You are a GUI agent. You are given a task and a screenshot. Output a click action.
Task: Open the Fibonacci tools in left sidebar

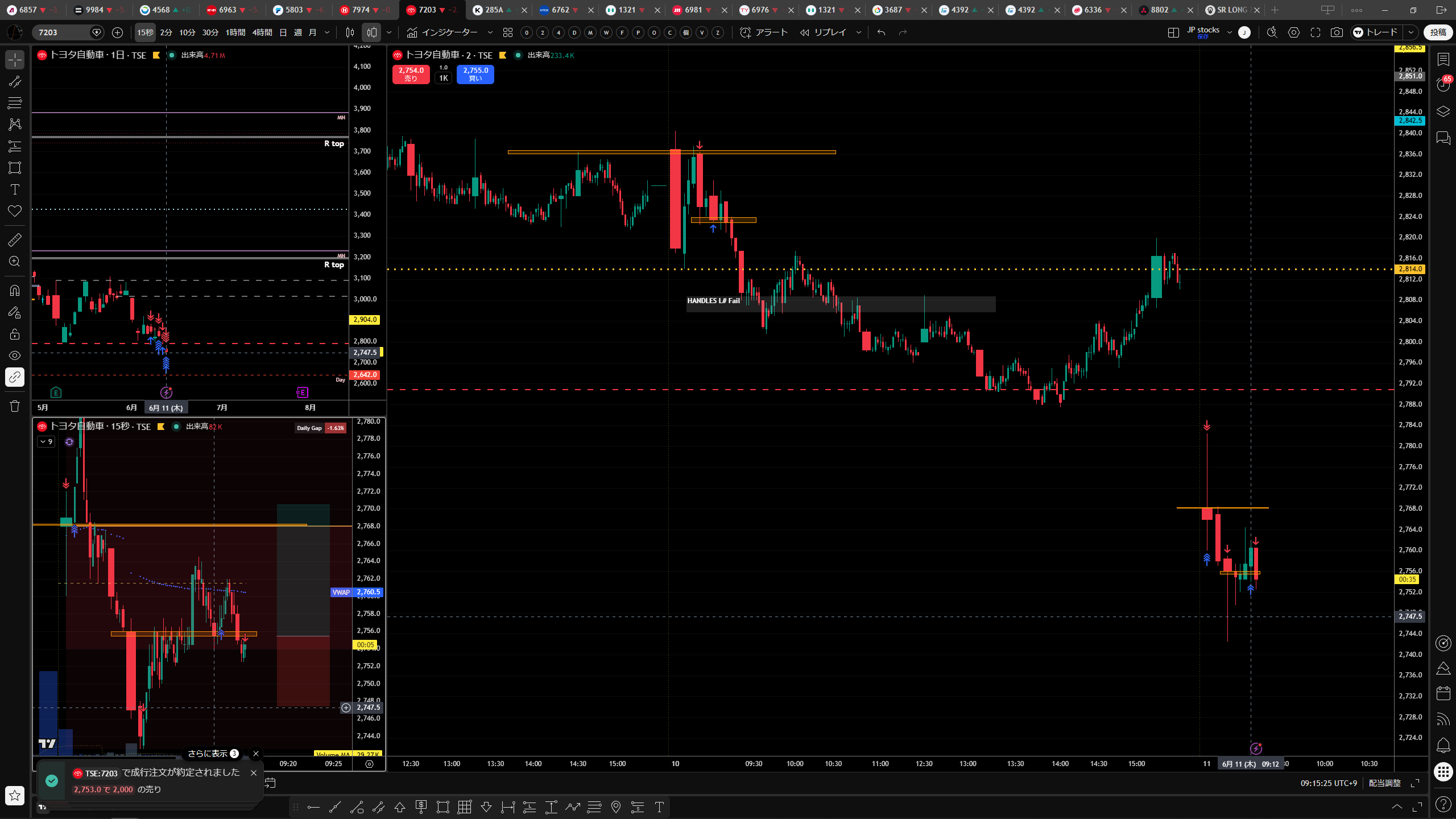(15, 103)
